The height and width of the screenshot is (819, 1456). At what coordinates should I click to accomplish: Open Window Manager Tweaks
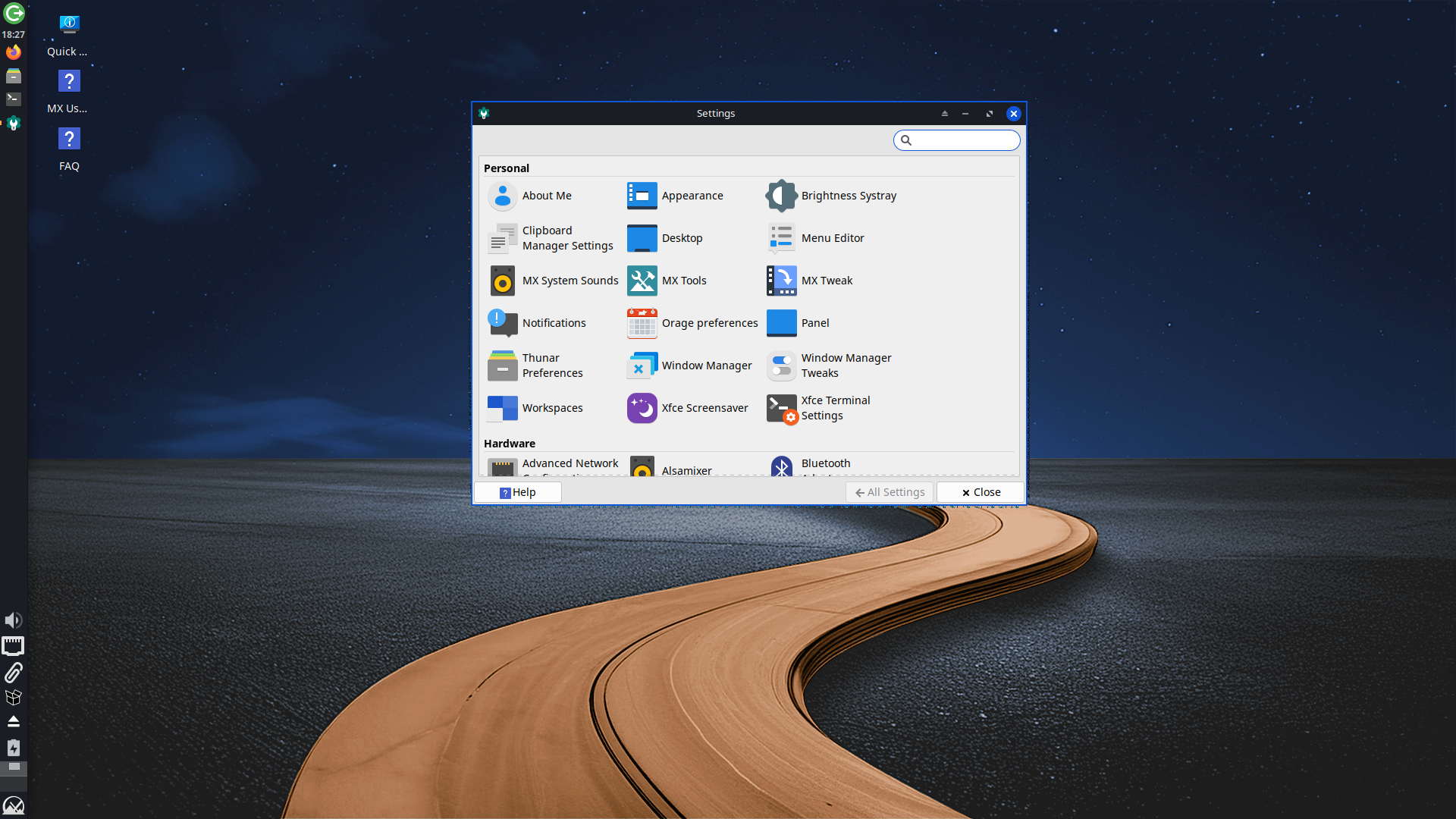829,366
